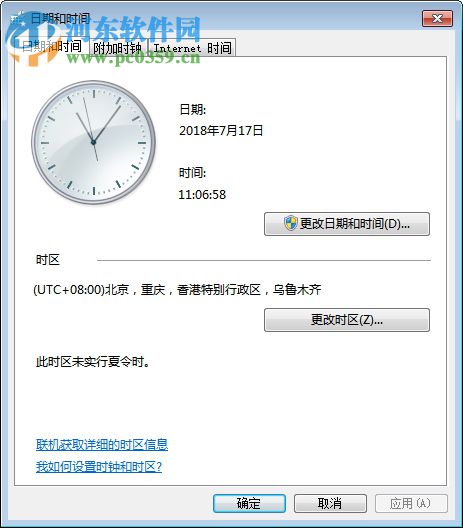The image size is (463, 528).
Task: Follow the 我如何设置时钟和时区? help link
Action: [x=99, y=467]
